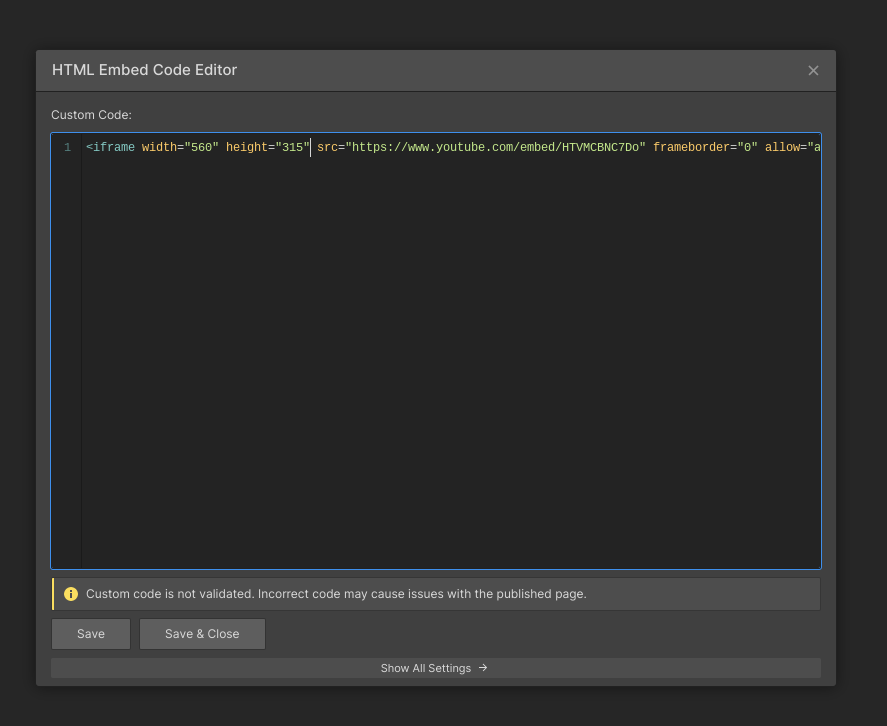Image resolution: width=887 pixels, height=726 pixels.
Task: Expand Show All Settings
Action: point(436,668)
